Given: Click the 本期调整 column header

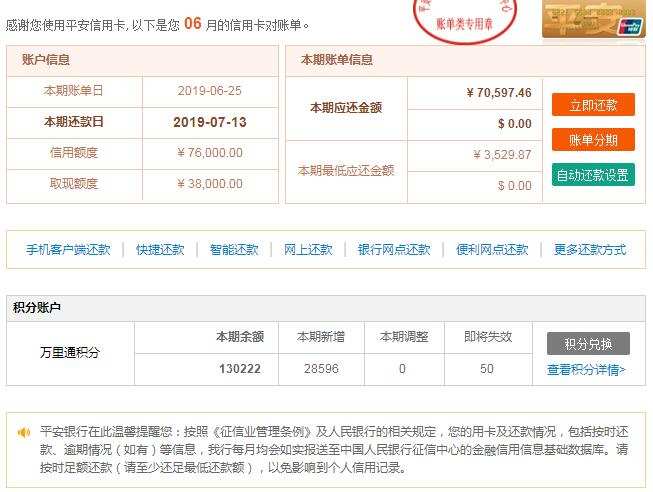Looking at the screenshot, I should 404,337.
